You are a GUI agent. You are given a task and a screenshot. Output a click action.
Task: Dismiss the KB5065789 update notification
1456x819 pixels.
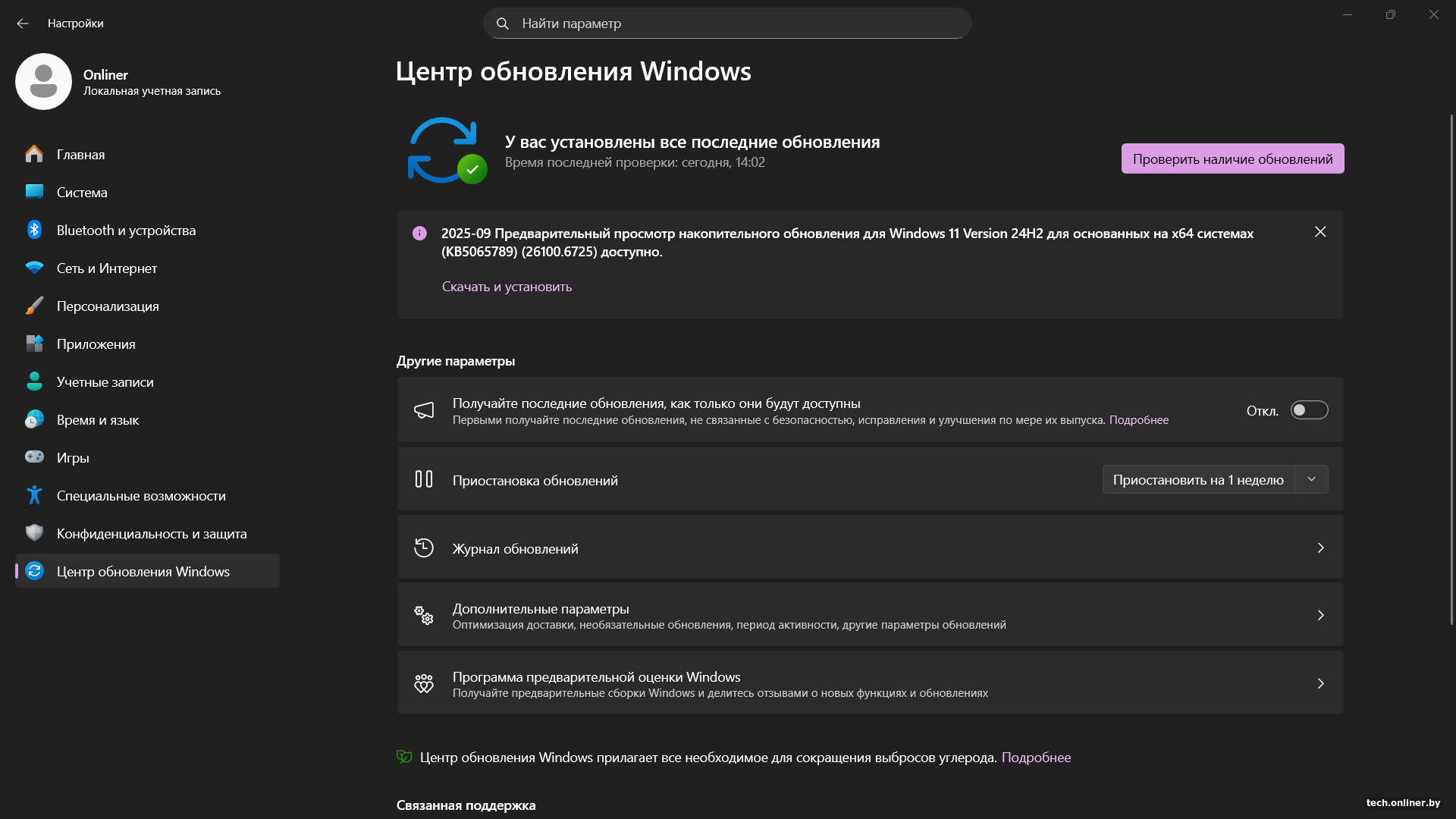point(1320,232)
